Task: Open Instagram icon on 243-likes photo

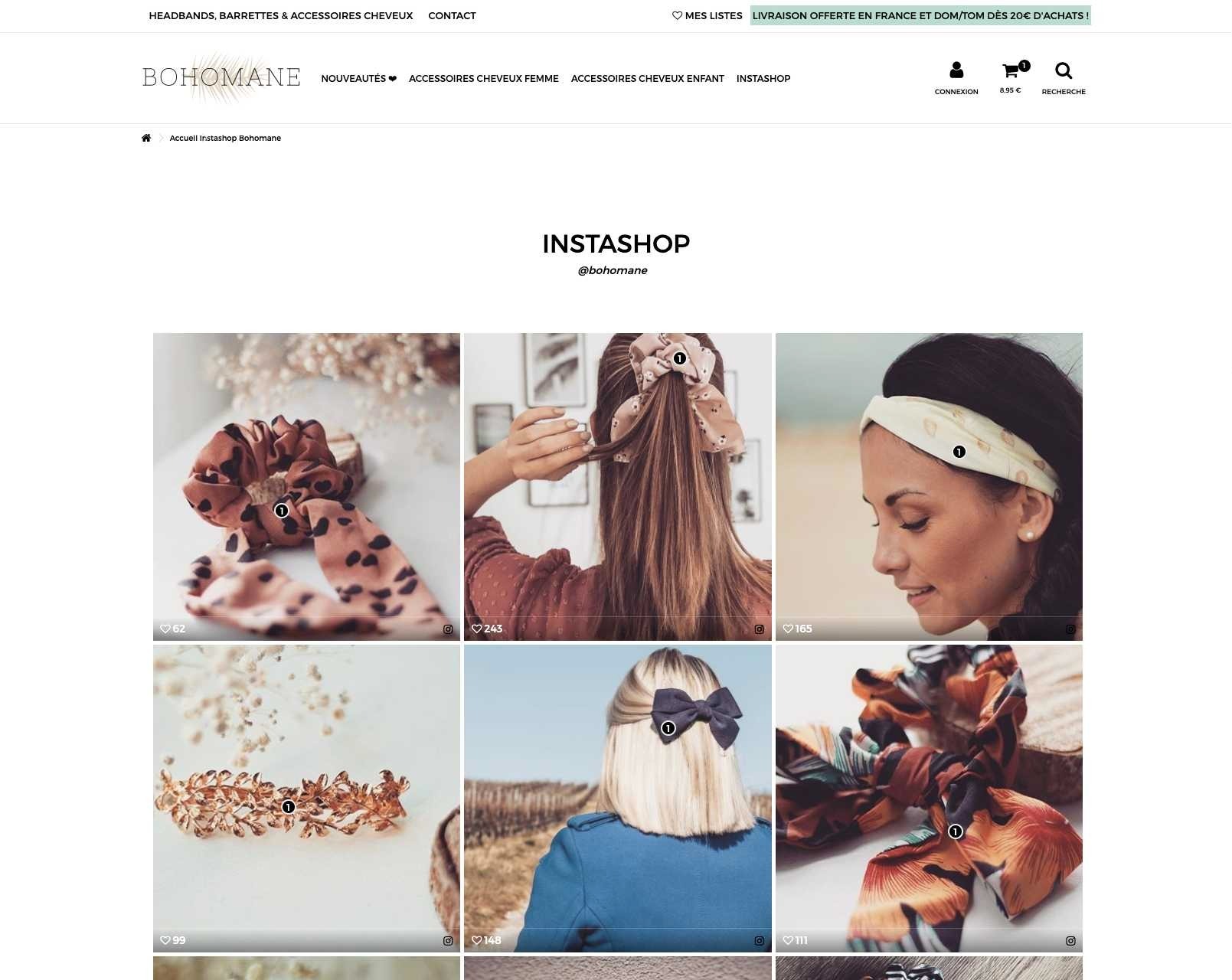Action: click(x=759, y=629)
